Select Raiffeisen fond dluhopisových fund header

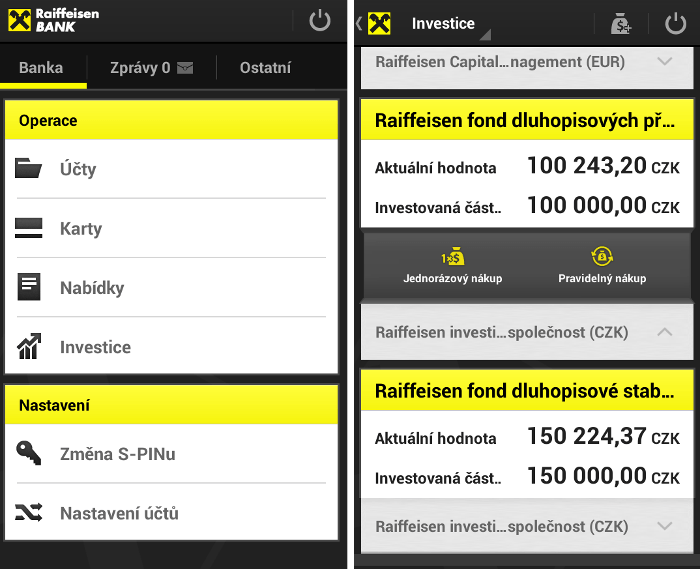(x=527, y=120)
